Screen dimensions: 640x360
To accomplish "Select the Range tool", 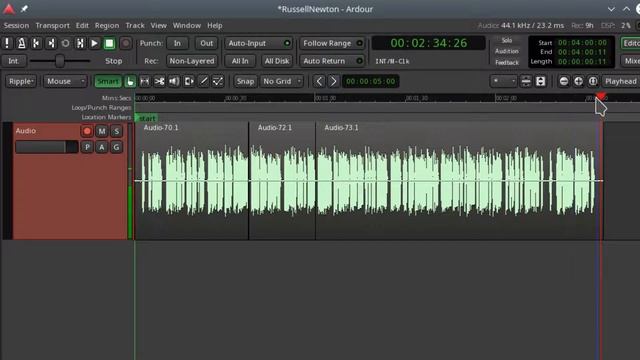I will 144,81.
